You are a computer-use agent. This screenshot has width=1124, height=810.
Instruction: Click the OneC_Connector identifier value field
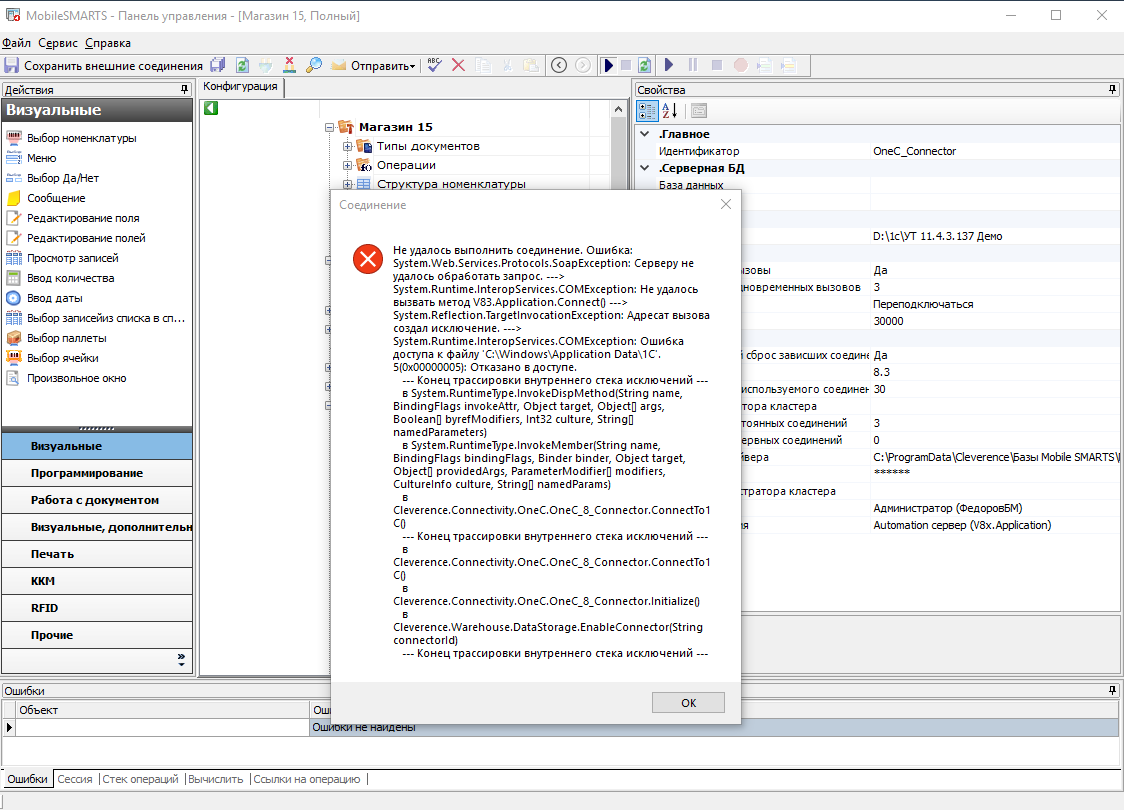click(995, 151)
